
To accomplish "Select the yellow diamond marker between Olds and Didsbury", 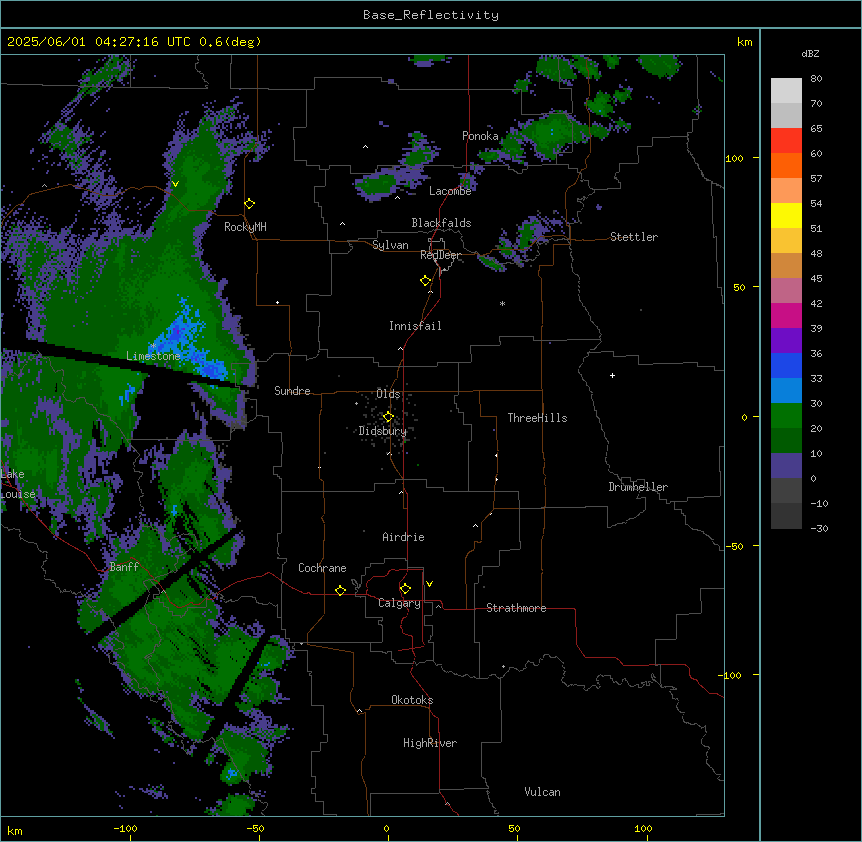I will 388,417.
